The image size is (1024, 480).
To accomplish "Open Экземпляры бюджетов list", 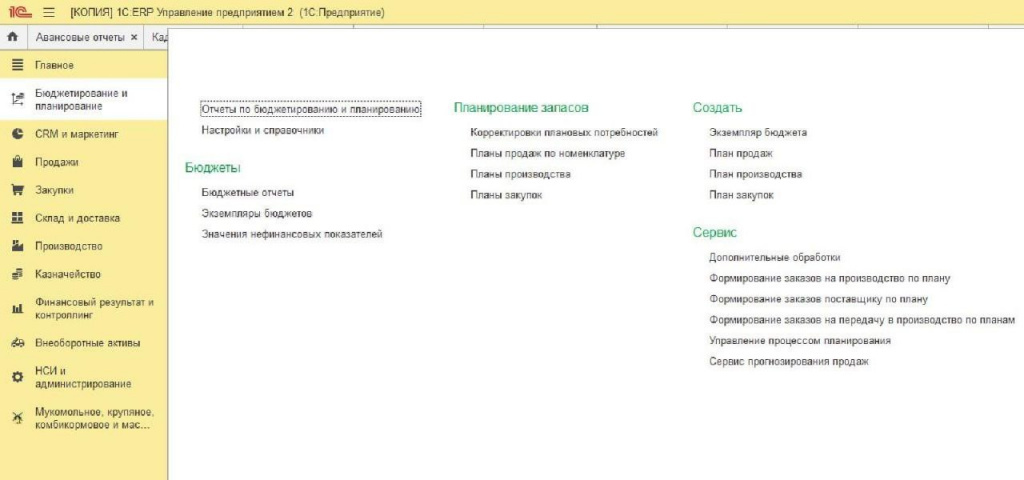I will (257, 214).
